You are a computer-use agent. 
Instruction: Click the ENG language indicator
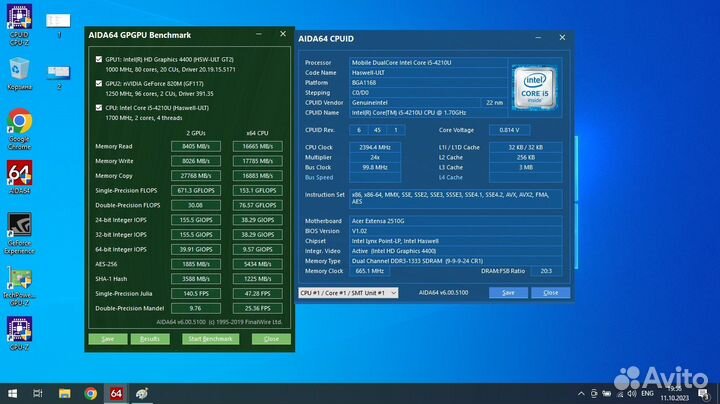[647, 393]
